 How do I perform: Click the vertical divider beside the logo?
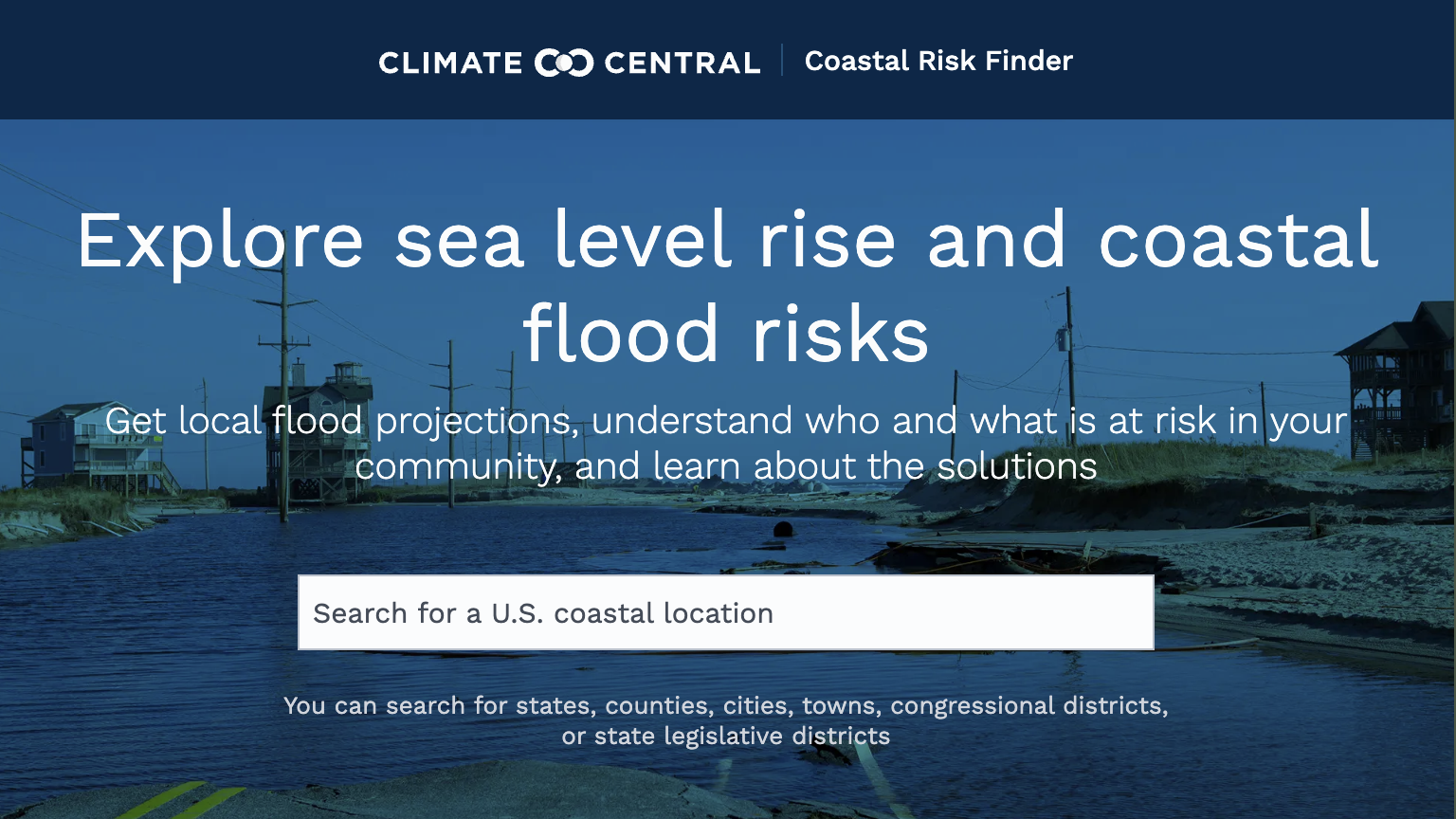[782, 60]
